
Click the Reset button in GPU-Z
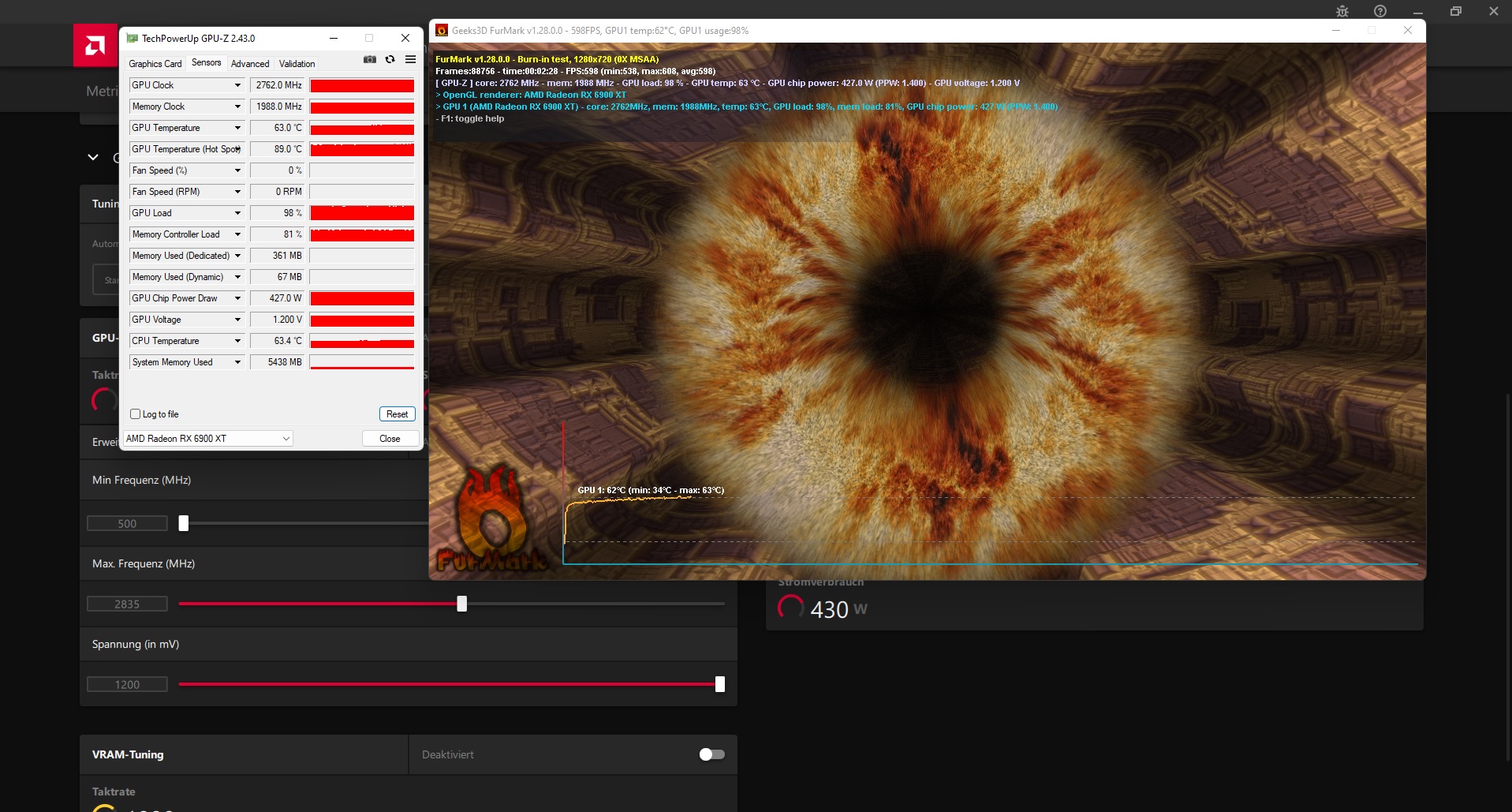coord(397,414)
